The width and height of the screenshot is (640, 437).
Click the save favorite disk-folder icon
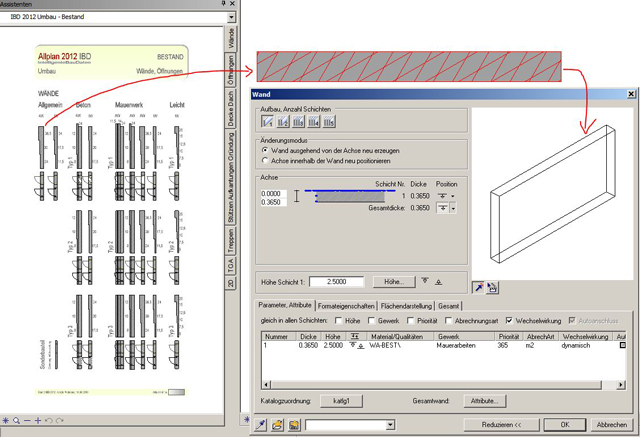pyautogui.click(x=295, y=425)
